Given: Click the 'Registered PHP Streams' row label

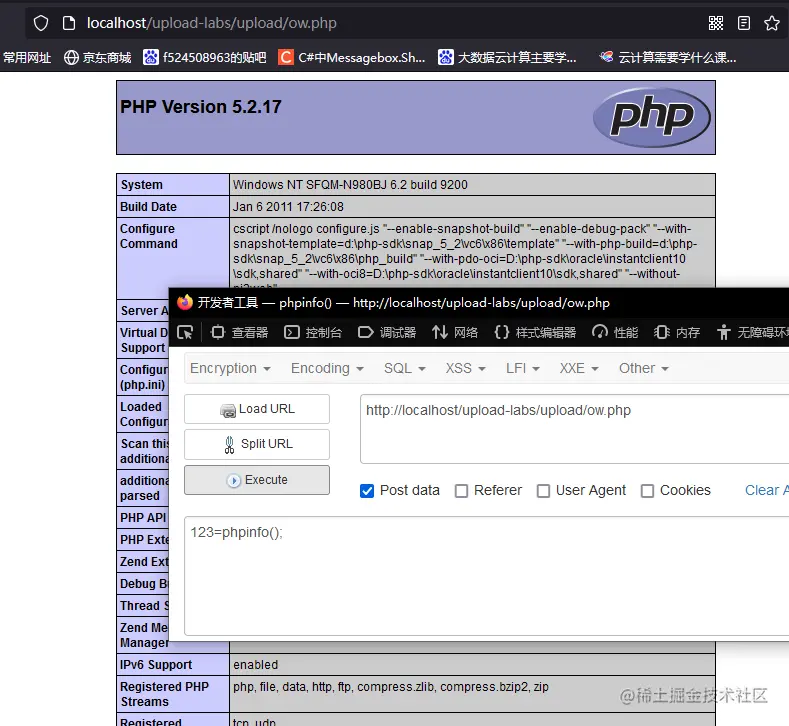Looking at the screenshot, I should coord(164,694).
